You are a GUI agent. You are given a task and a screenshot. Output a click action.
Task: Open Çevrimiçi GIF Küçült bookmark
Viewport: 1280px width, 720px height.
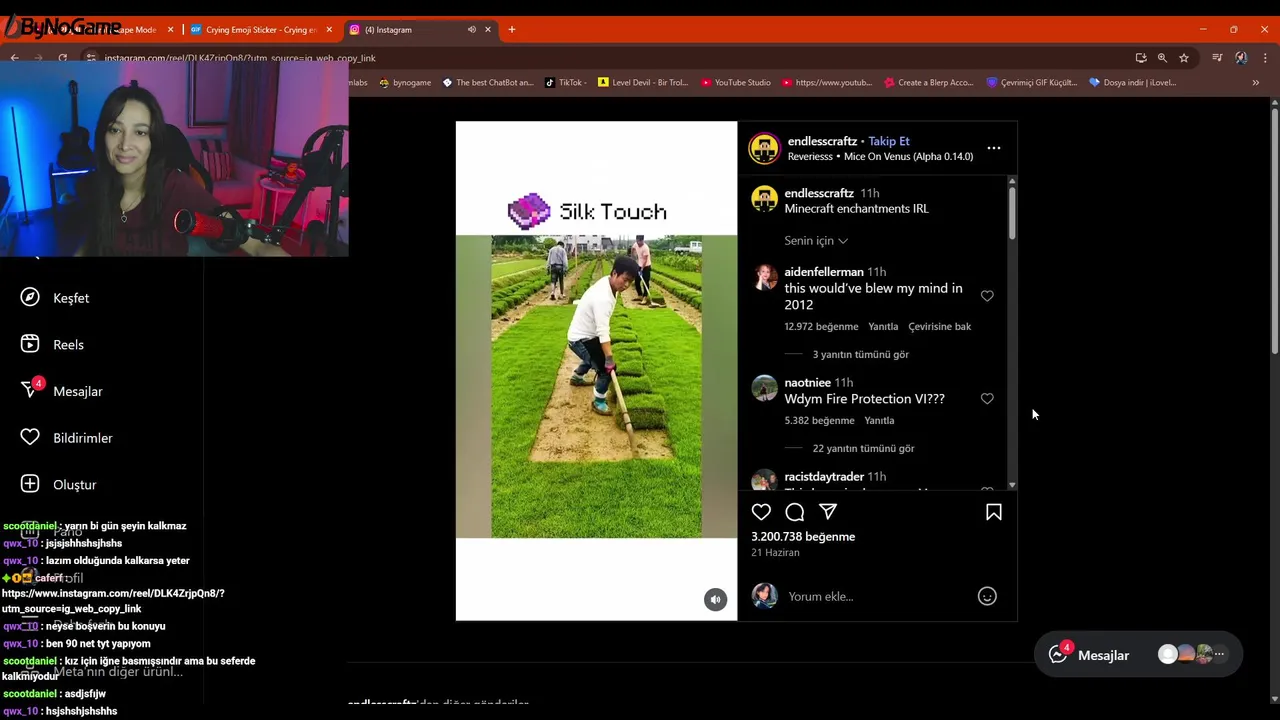pyautogui.click(x=1032, y=82)
